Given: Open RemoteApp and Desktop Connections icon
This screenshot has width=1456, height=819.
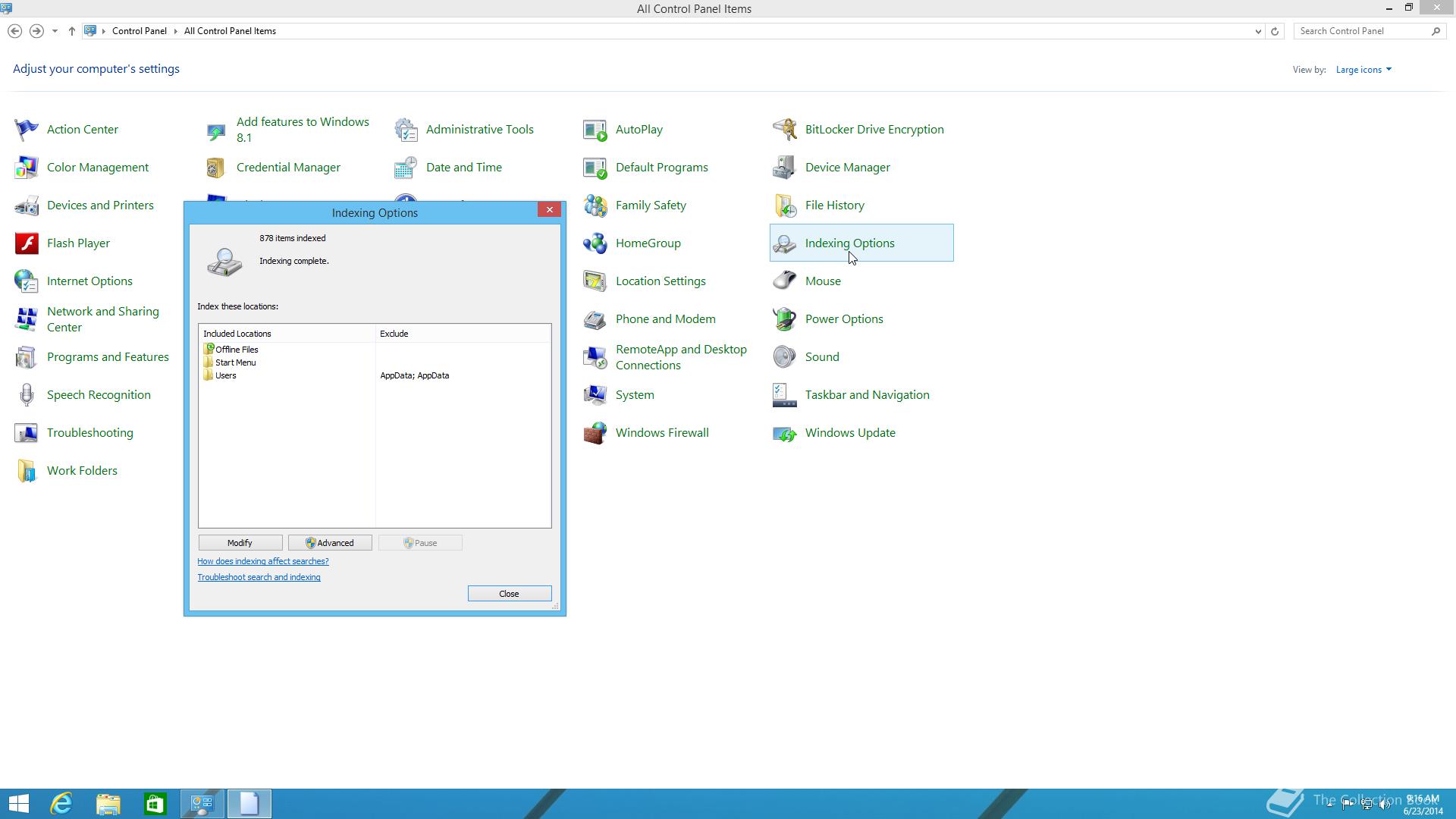Looking at the screenshot, I should pyautogui.click(x=595, y=357).
